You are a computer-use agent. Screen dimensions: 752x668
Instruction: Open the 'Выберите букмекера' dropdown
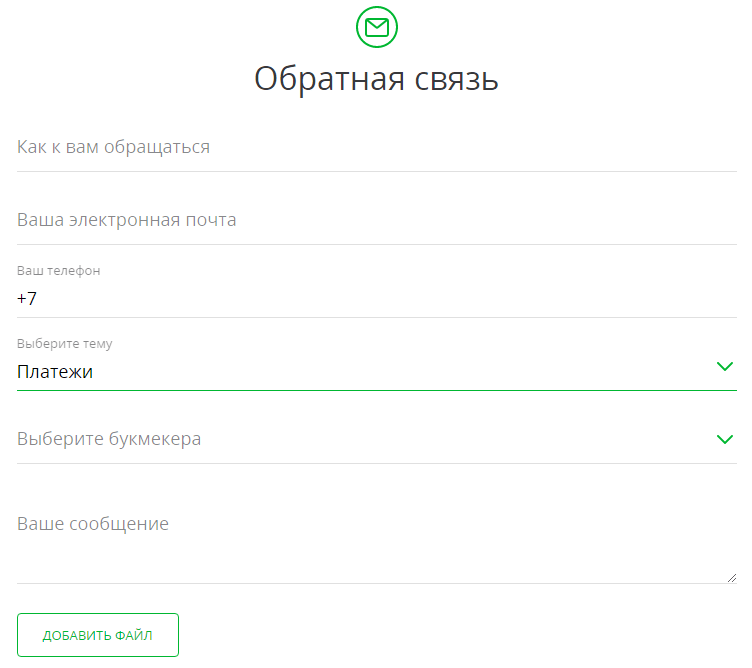click(376, 439)
